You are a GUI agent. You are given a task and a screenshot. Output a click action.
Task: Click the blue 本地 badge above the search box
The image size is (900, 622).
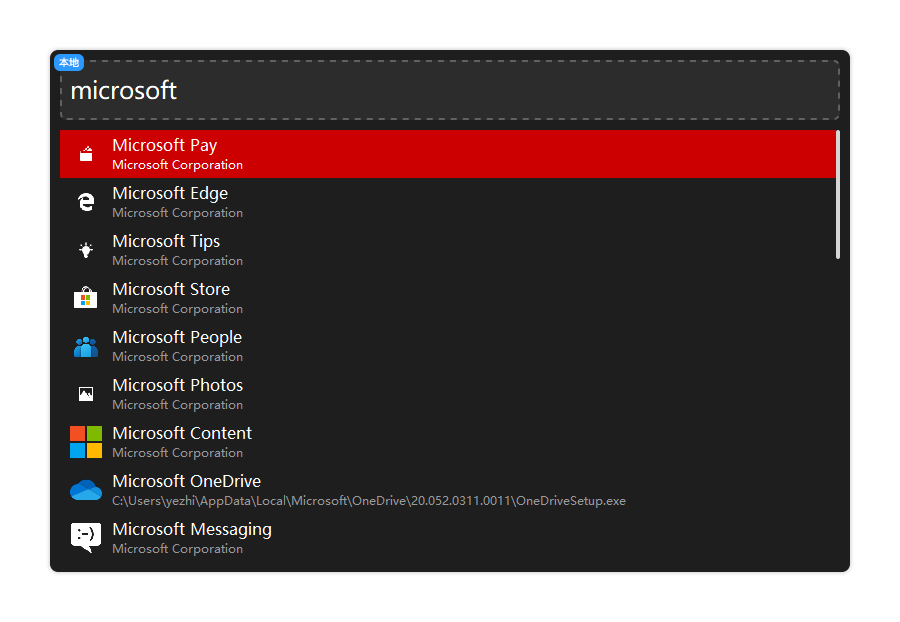[x=69, y=63]
